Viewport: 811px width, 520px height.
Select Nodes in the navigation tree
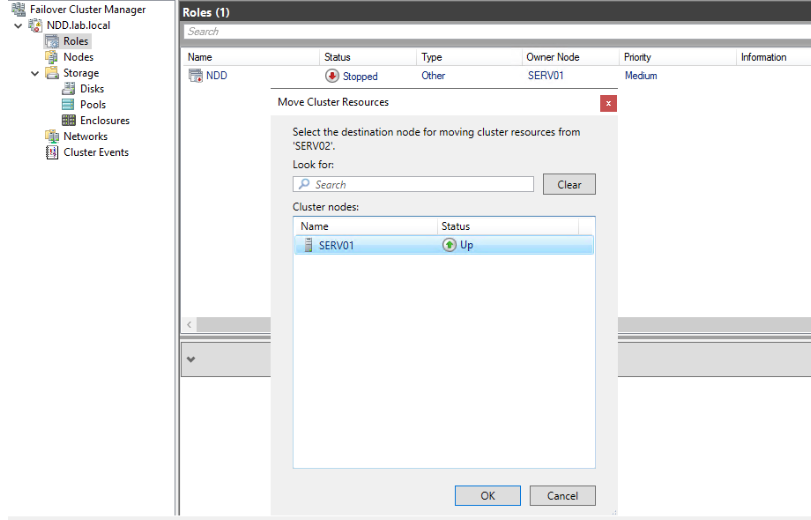click(78, 57)
